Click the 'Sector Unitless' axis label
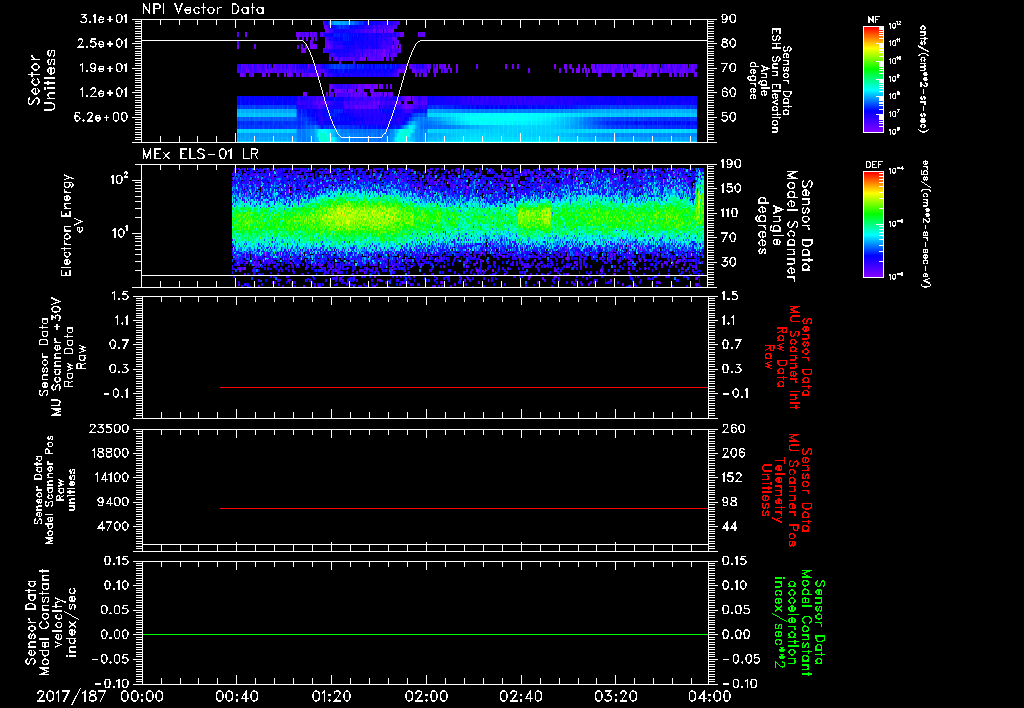Viewport: 1024px width, 708px height. click(x=42, y=80)
